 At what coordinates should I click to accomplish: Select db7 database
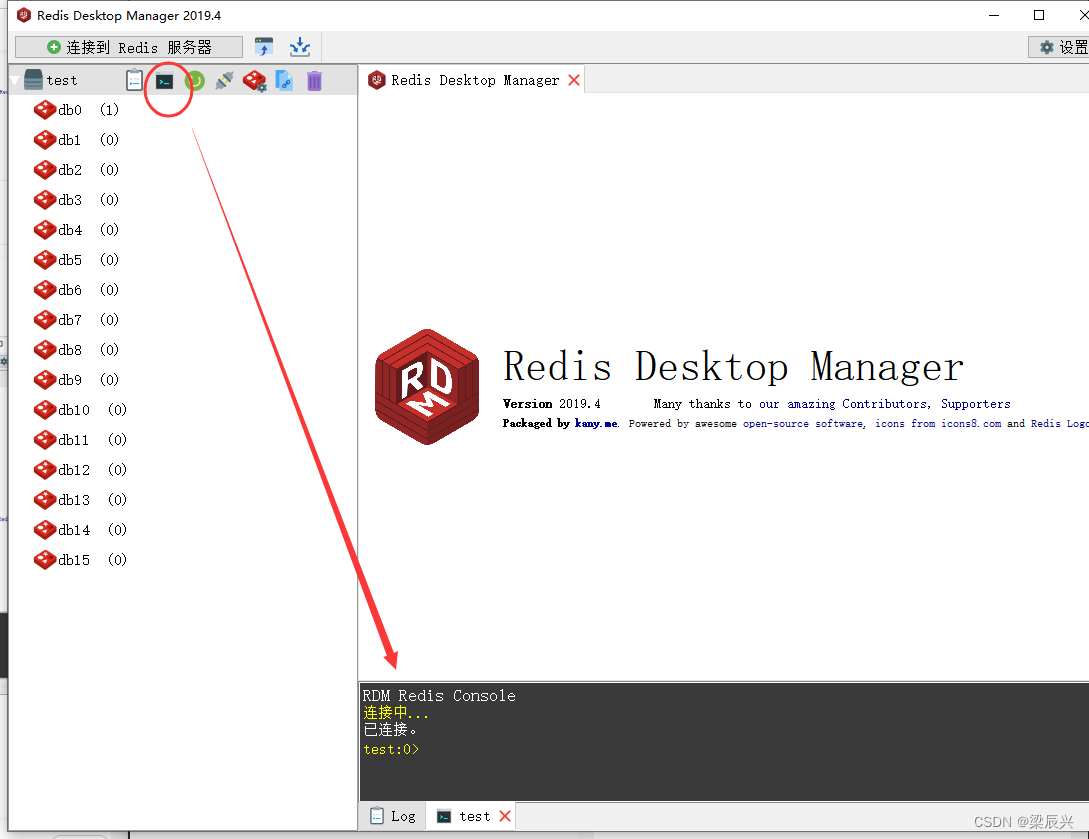coord(76,319)
